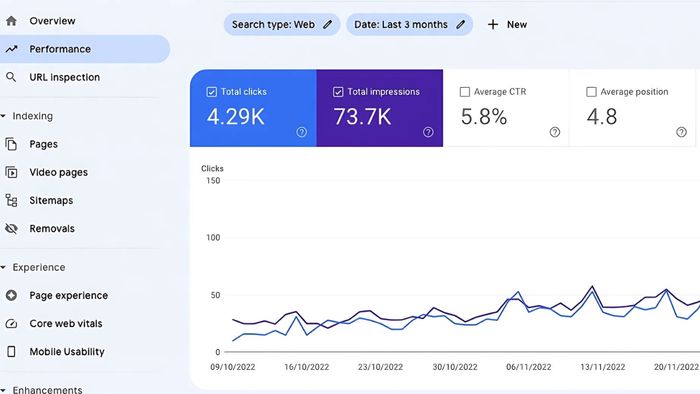Click the Pages document icon
Image resolution: width=700 pixels, height=394 pixels.
pyautogui.click(x=11, y=144)
